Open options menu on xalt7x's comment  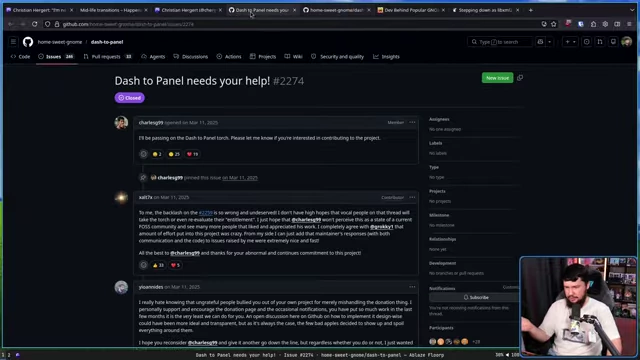click(412, 197)
